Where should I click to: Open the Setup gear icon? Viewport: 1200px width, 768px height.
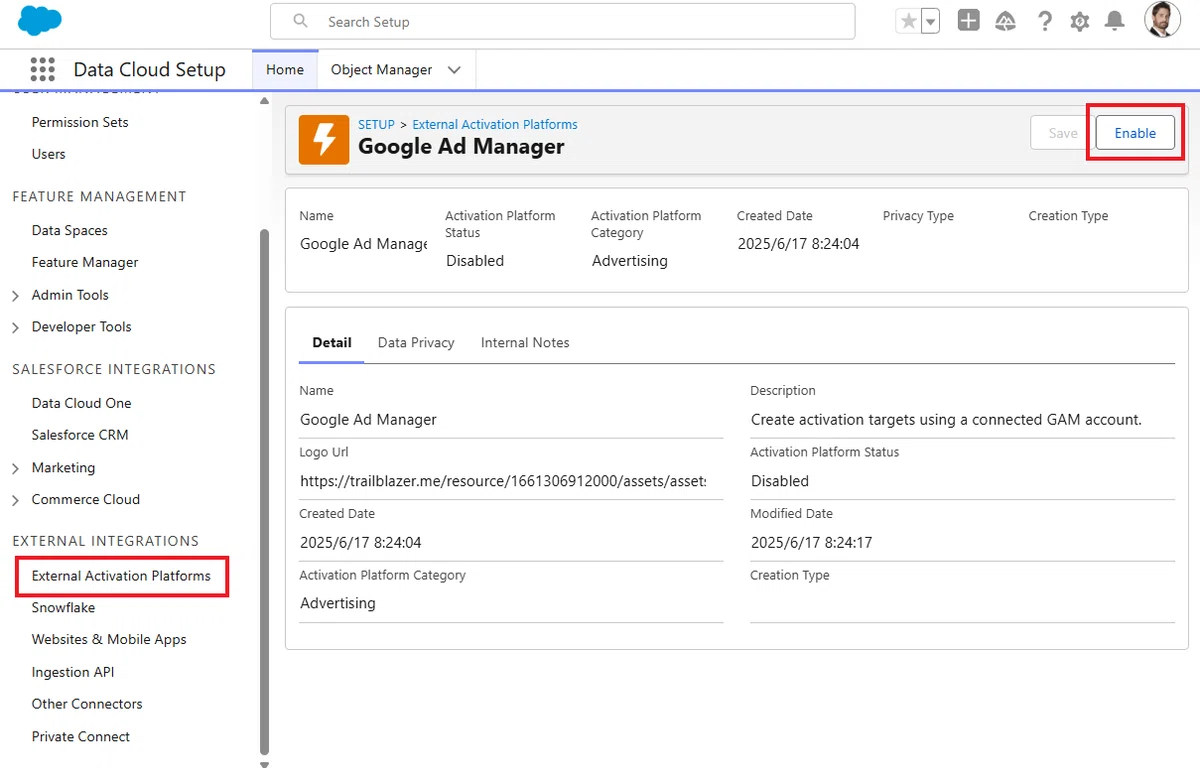pyautogui.click(x=1080, y=21)
